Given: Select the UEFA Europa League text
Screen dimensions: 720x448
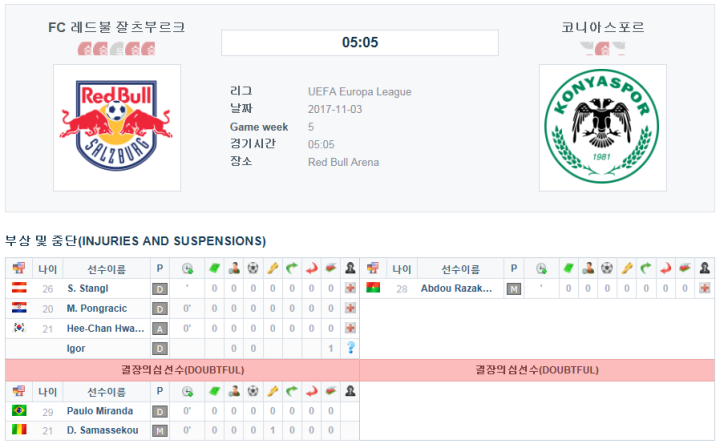Looking at the screenshot, I should point(360,92).
